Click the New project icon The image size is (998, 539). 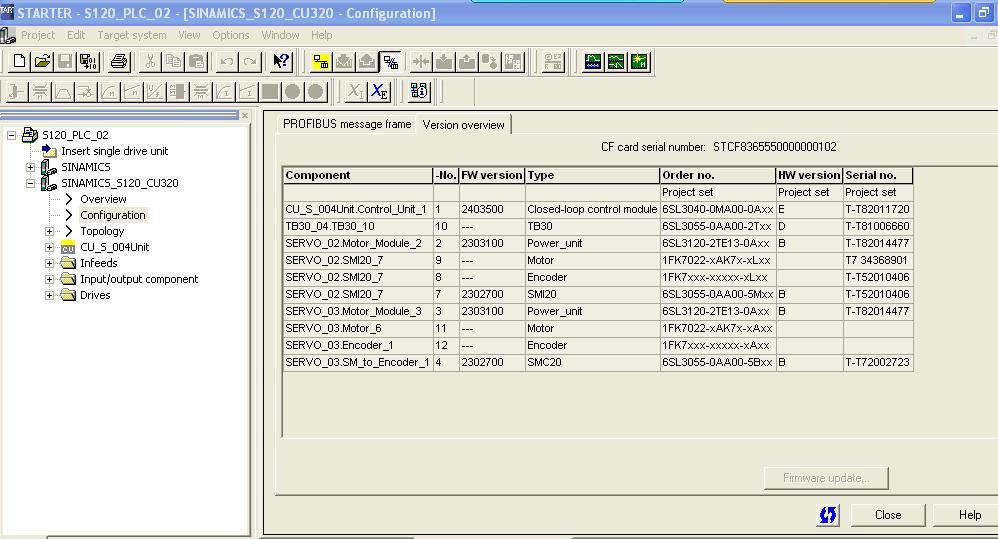[19, 62]
